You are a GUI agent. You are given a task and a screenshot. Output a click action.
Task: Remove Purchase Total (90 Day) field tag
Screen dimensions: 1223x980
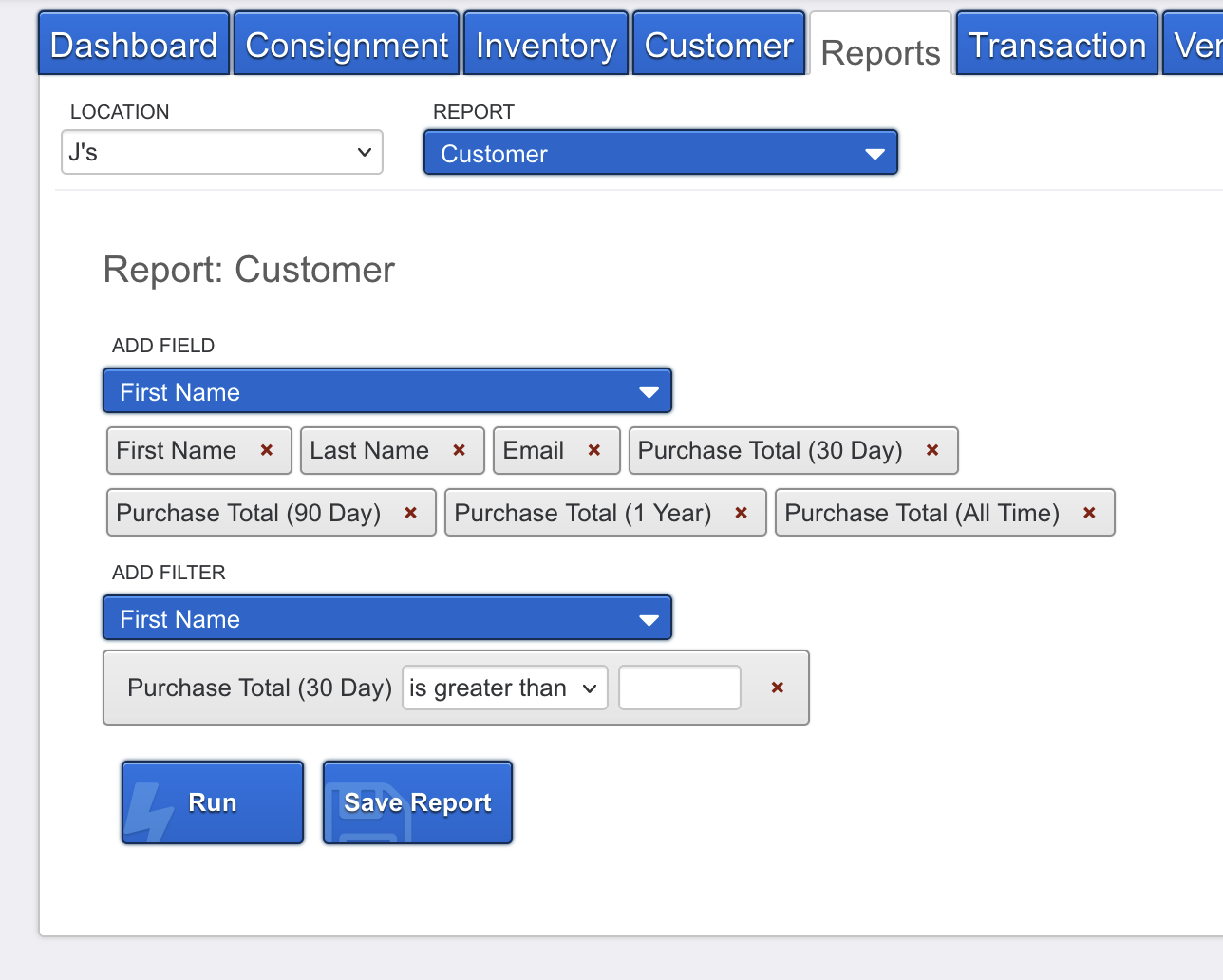[411, 513]
